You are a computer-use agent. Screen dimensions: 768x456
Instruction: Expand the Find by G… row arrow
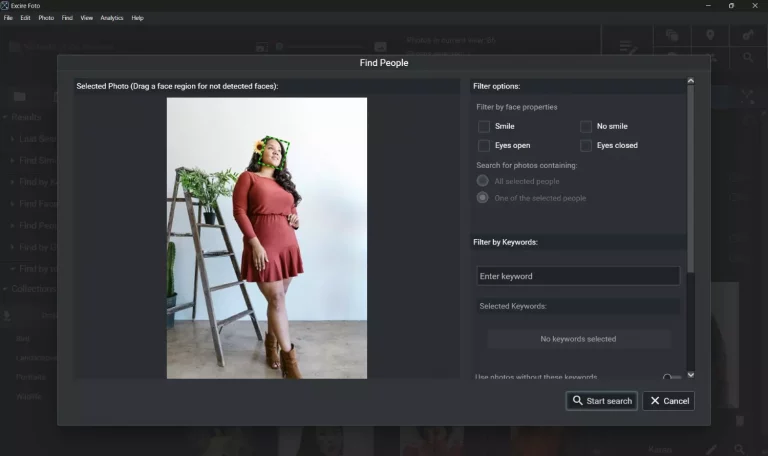click(12, 247)
